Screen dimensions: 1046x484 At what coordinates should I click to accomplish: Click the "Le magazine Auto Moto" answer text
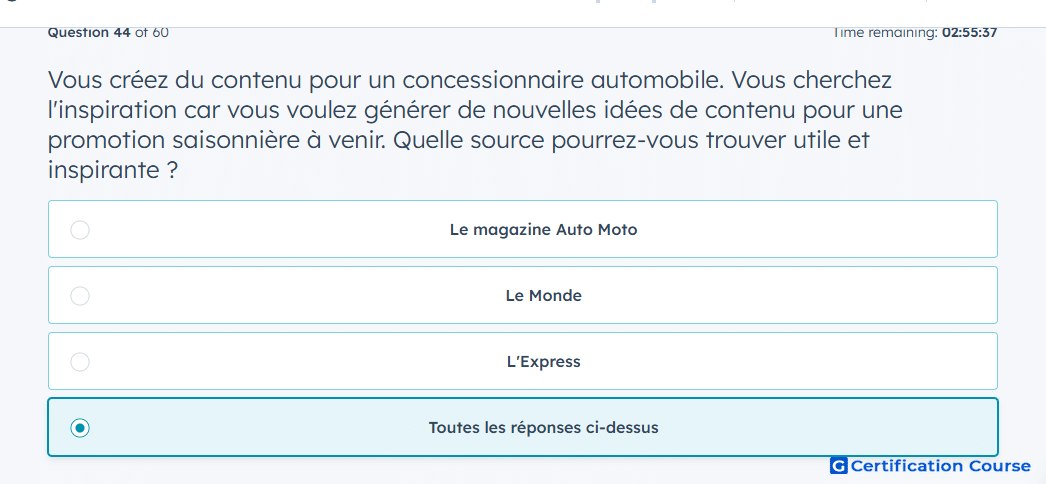coord(544,230)
